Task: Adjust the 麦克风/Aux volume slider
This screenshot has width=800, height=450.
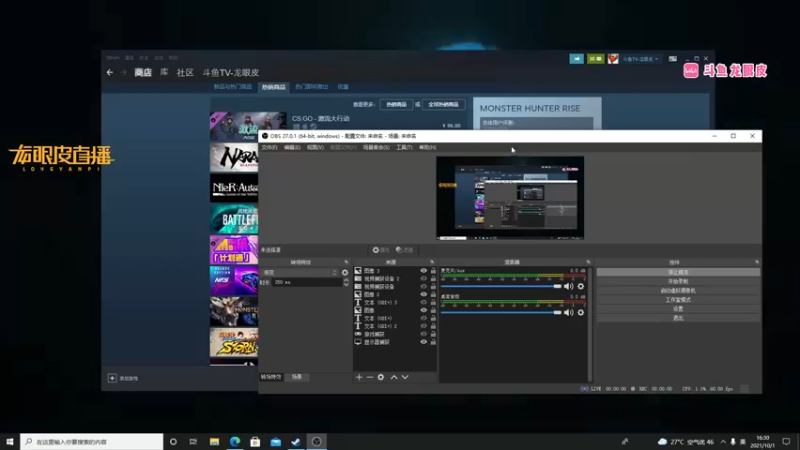Action: click(501, 286)
